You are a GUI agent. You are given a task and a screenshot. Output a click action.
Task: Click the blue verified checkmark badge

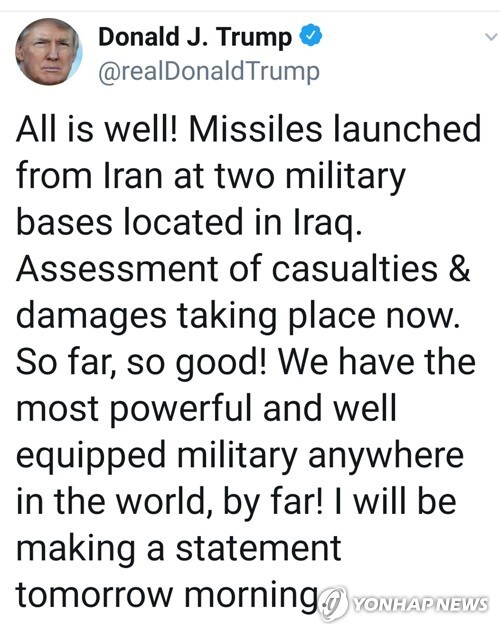310,35
